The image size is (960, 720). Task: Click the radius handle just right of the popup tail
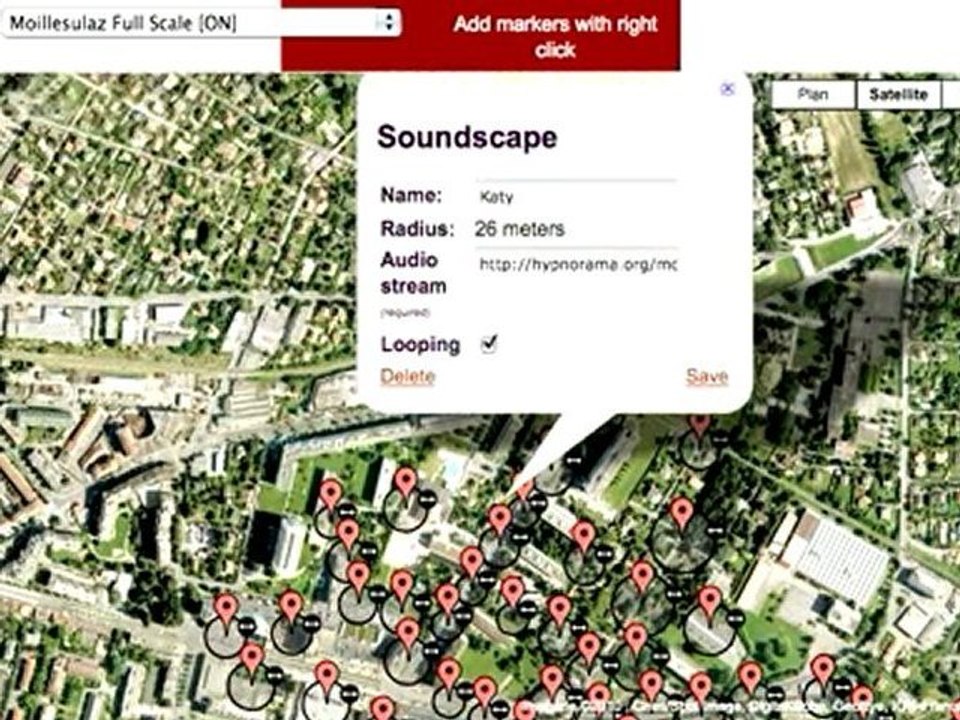click(x=574, y=460)
